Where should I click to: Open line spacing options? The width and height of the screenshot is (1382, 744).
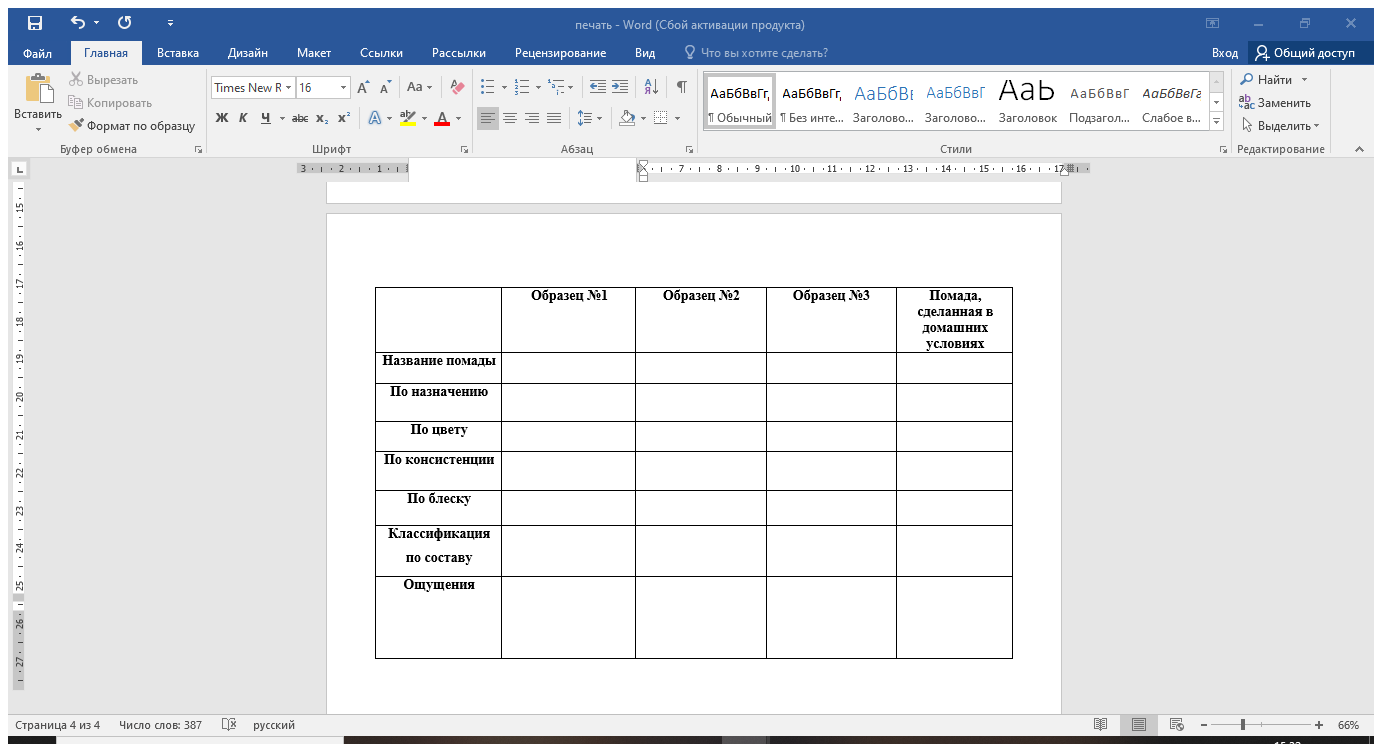tap(590, 118)
